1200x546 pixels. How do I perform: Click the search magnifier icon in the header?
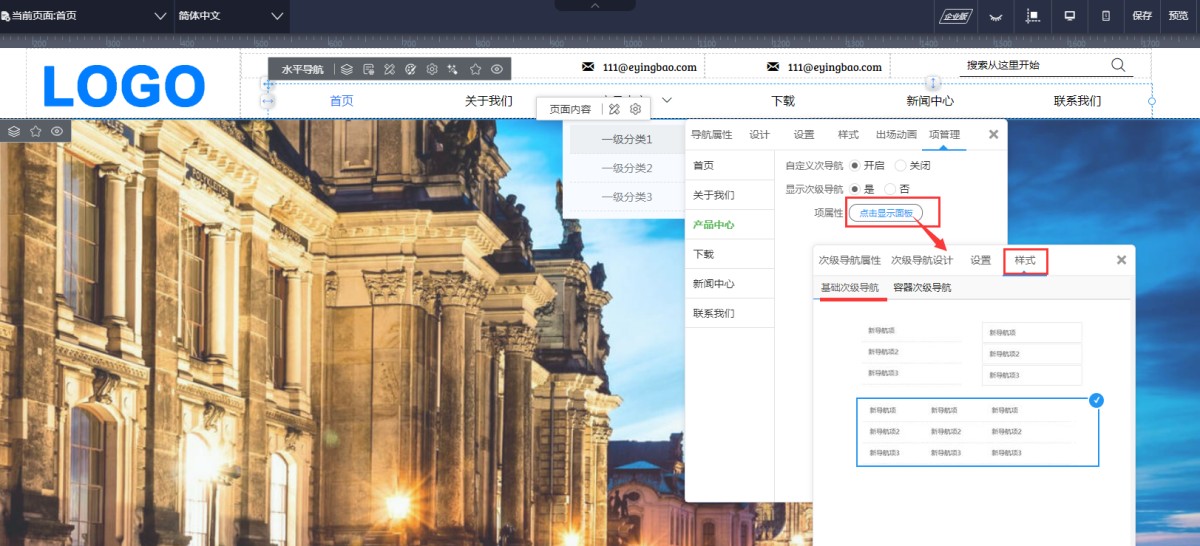coord(1118,66)
